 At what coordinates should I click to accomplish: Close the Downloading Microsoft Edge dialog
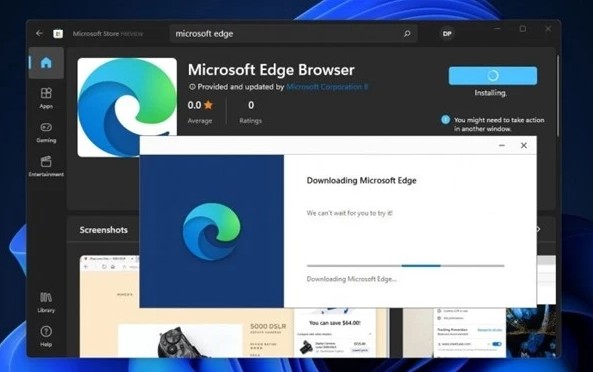point(524,145)
